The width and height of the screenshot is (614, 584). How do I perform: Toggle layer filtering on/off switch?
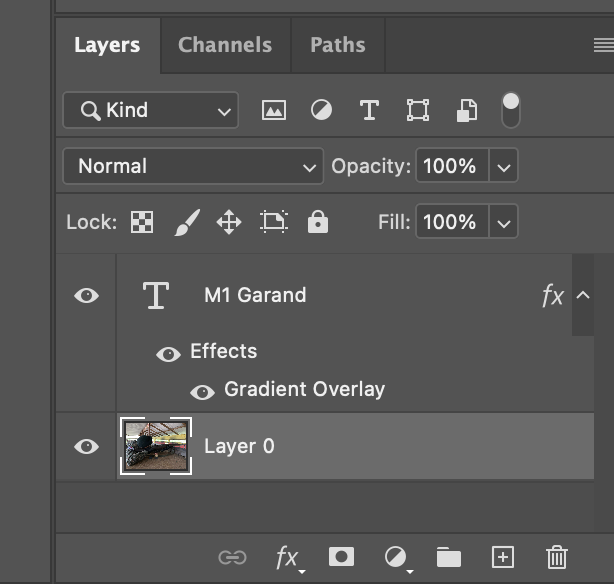point(511,110)
